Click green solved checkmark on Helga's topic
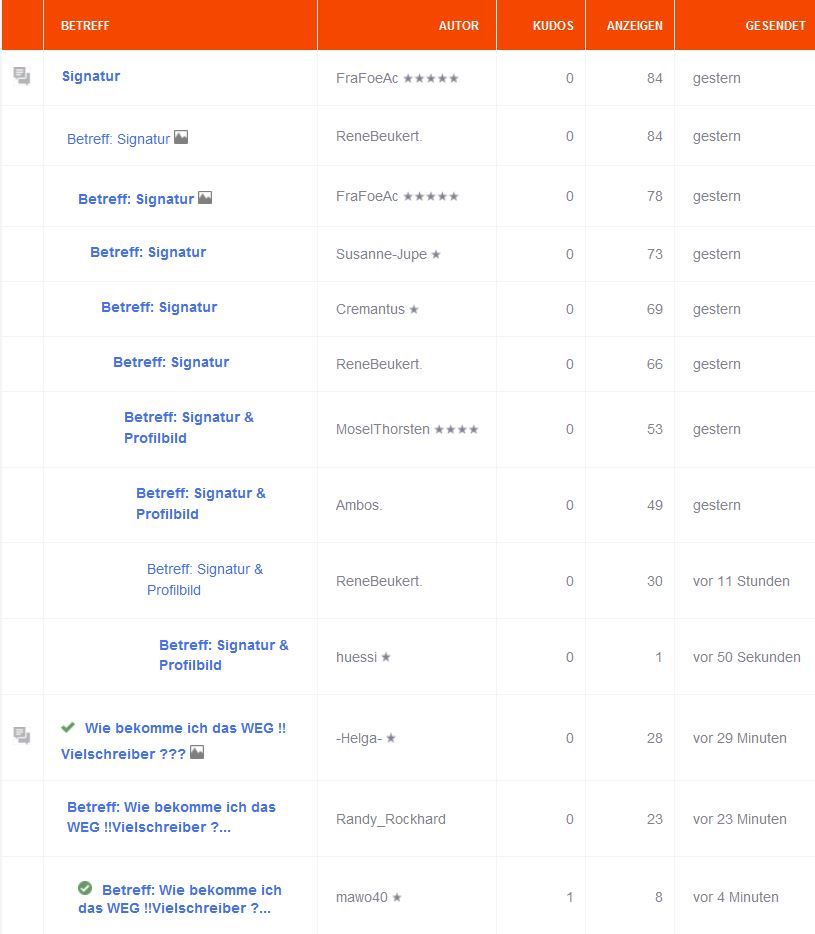This screenshot has width=815, height=934. 68,727
